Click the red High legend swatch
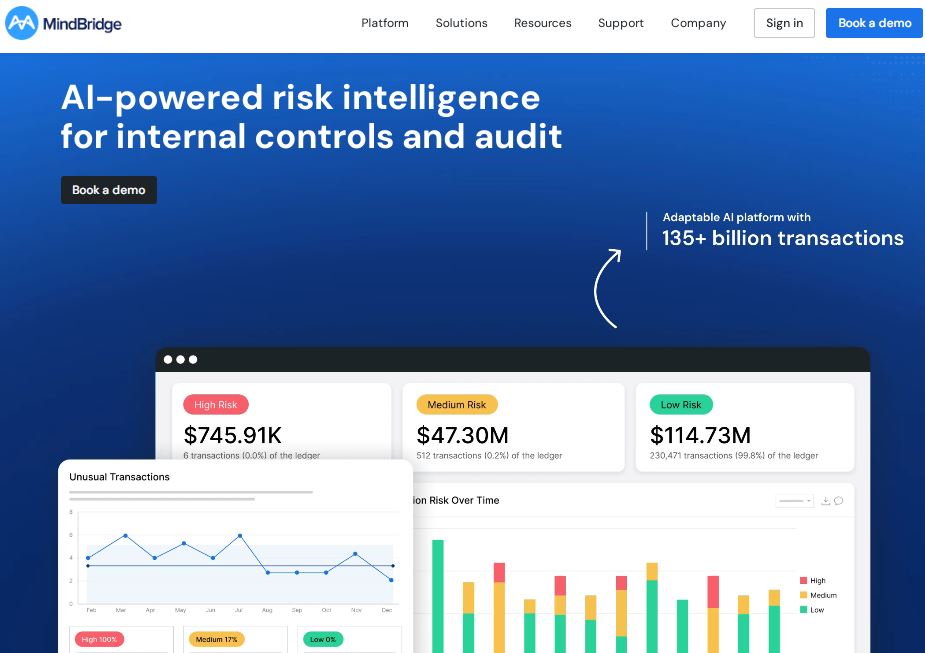This screenshot has height=653, width=925. 803,580
